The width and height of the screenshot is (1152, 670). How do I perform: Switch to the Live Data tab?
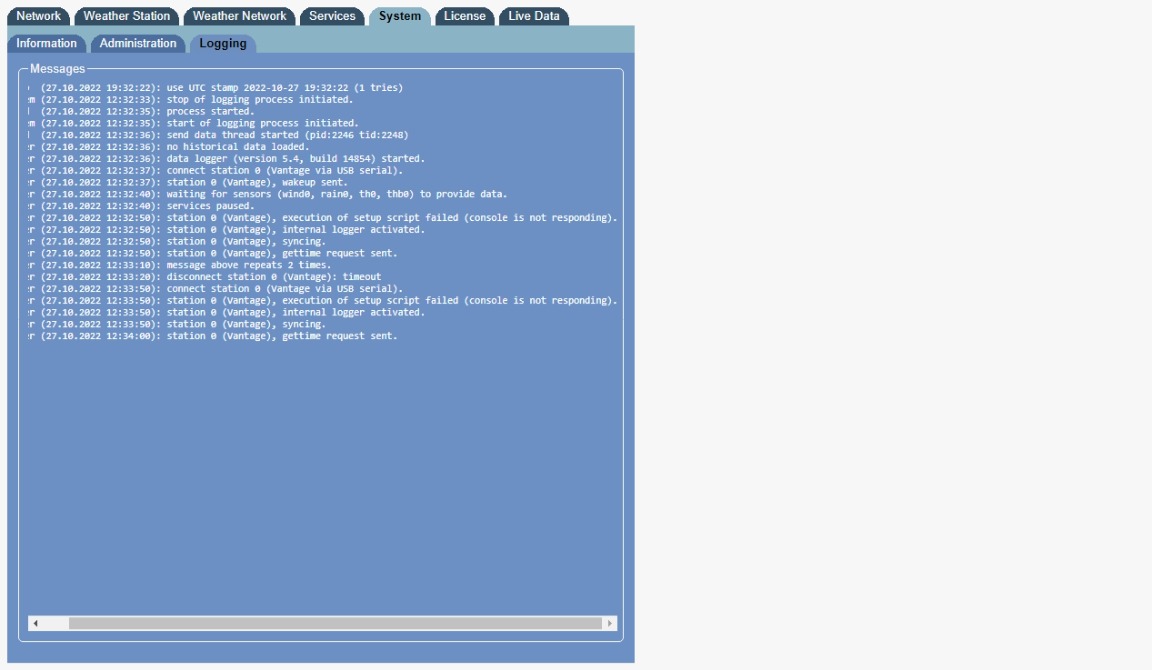(x=534, y=16)
